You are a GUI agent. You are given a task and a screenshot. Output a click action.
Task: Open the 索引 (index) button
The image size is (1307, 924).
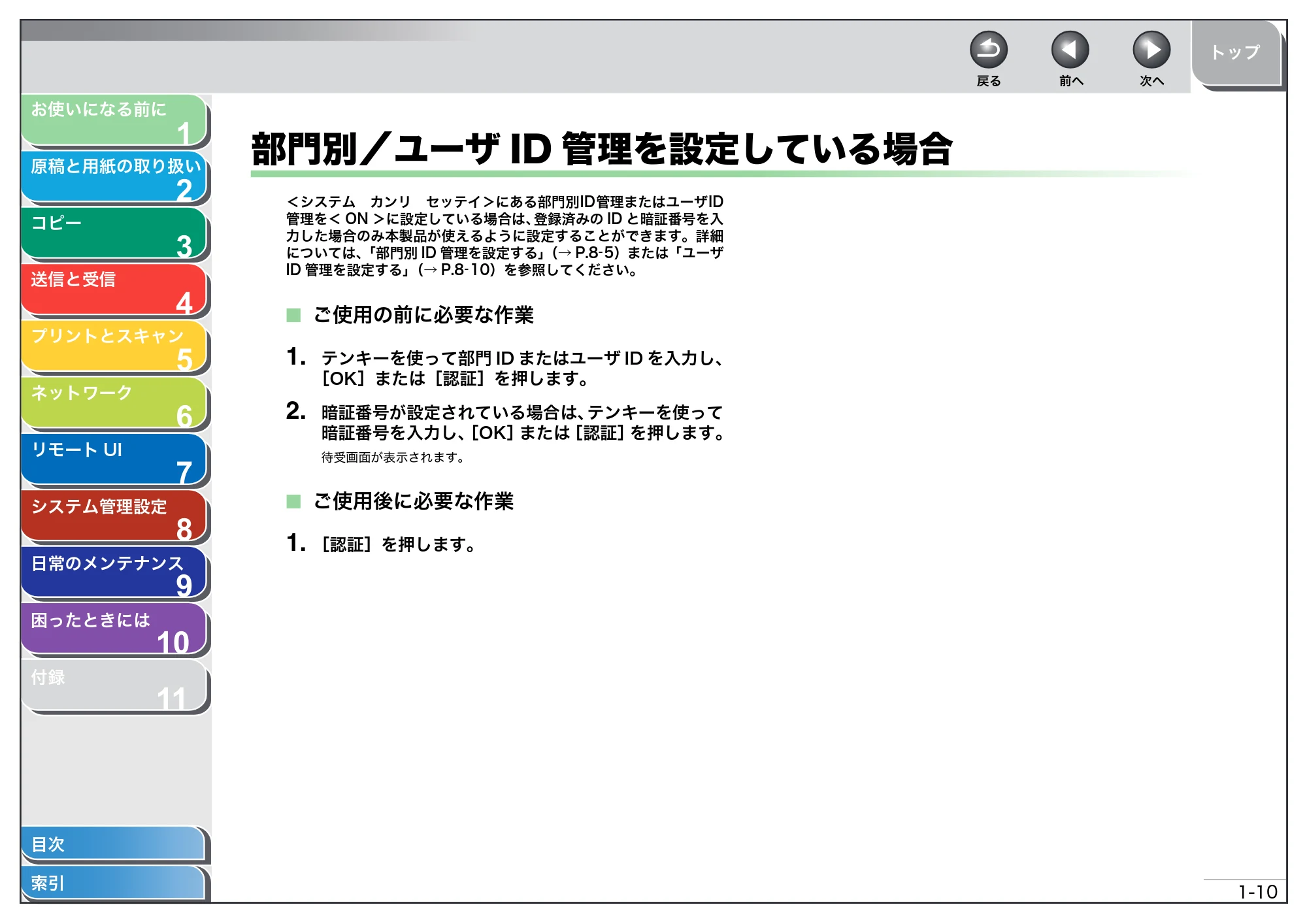(113, 883)
